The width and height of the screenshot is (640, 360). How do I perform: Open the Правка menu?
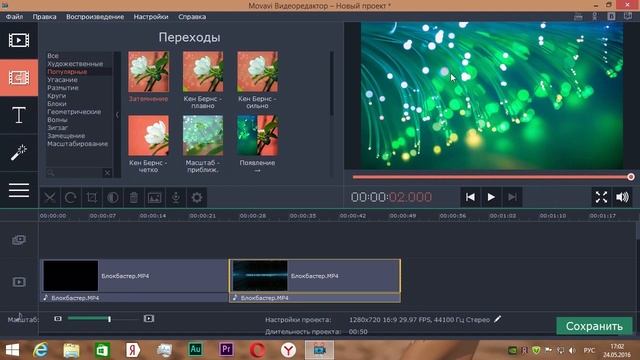[44, 17]
